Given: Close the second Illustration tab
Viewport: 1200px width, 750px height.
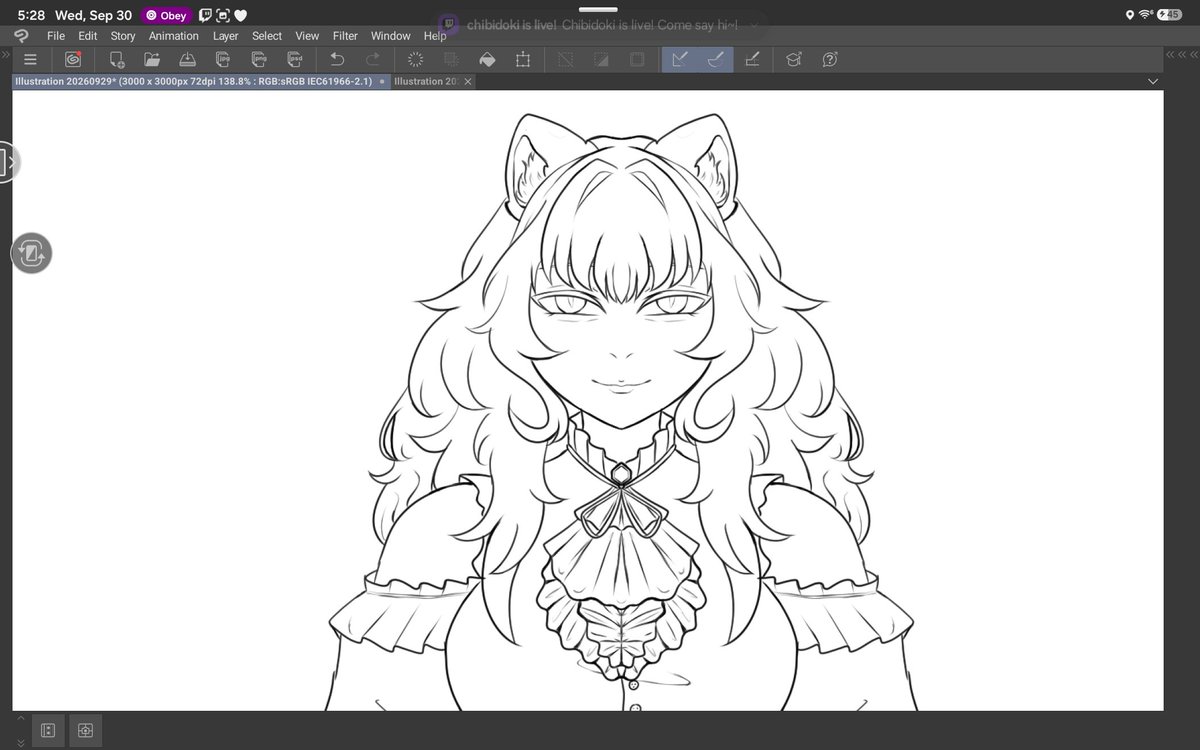Looking at the screenshot, I should pyautogui.click(x=468, y=81).
